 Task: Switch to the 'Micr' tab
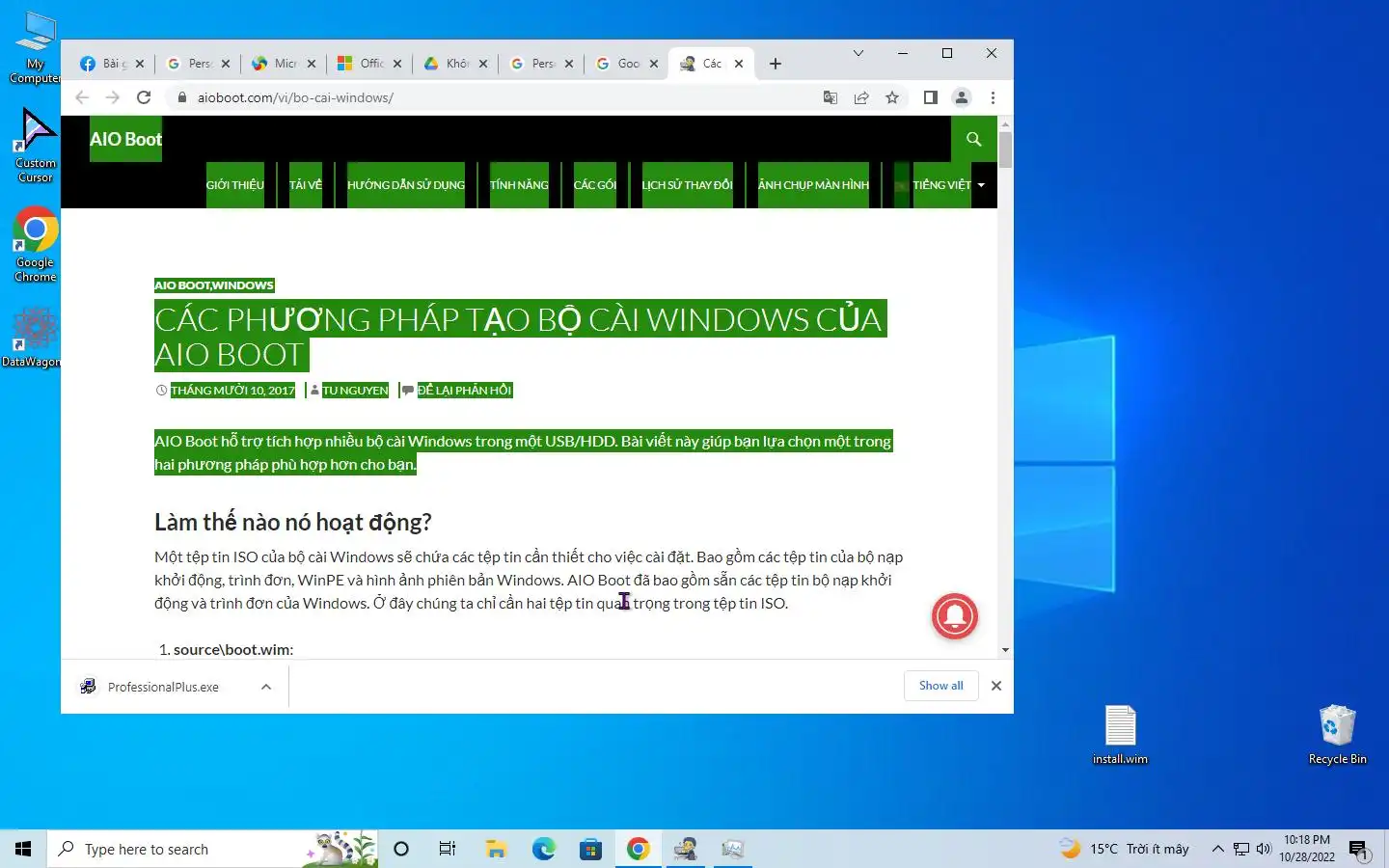pos(284,64)
